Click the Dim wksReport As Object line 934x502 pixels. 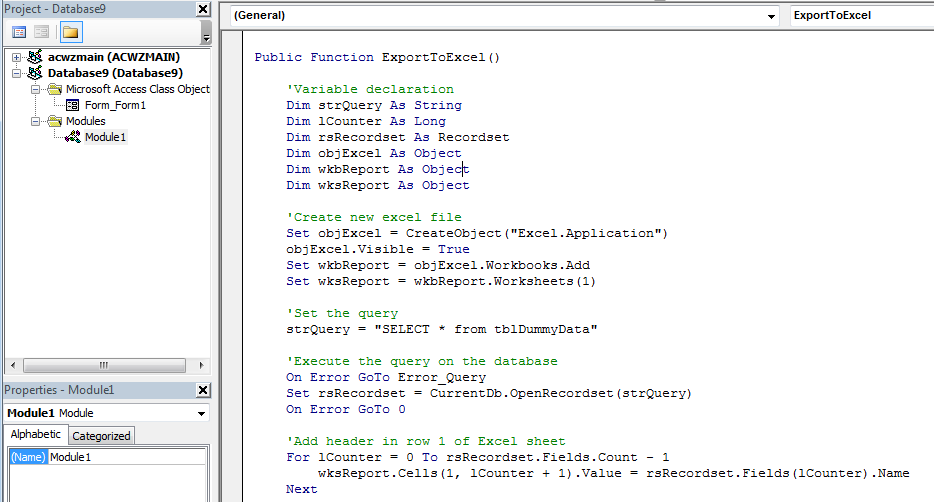[378, 186]
